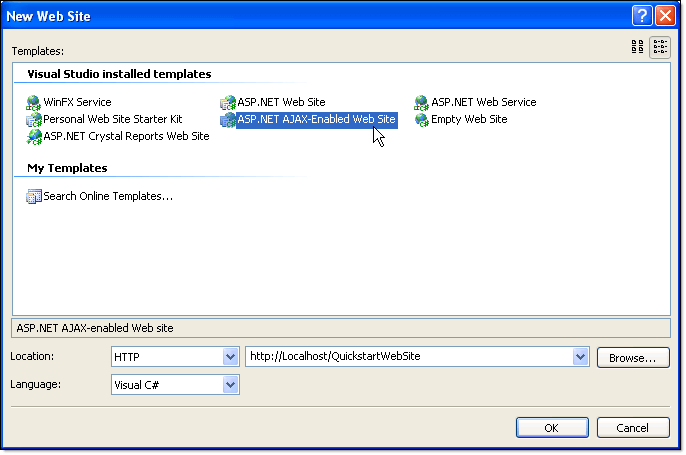Click the WinFX Service label

77,102
